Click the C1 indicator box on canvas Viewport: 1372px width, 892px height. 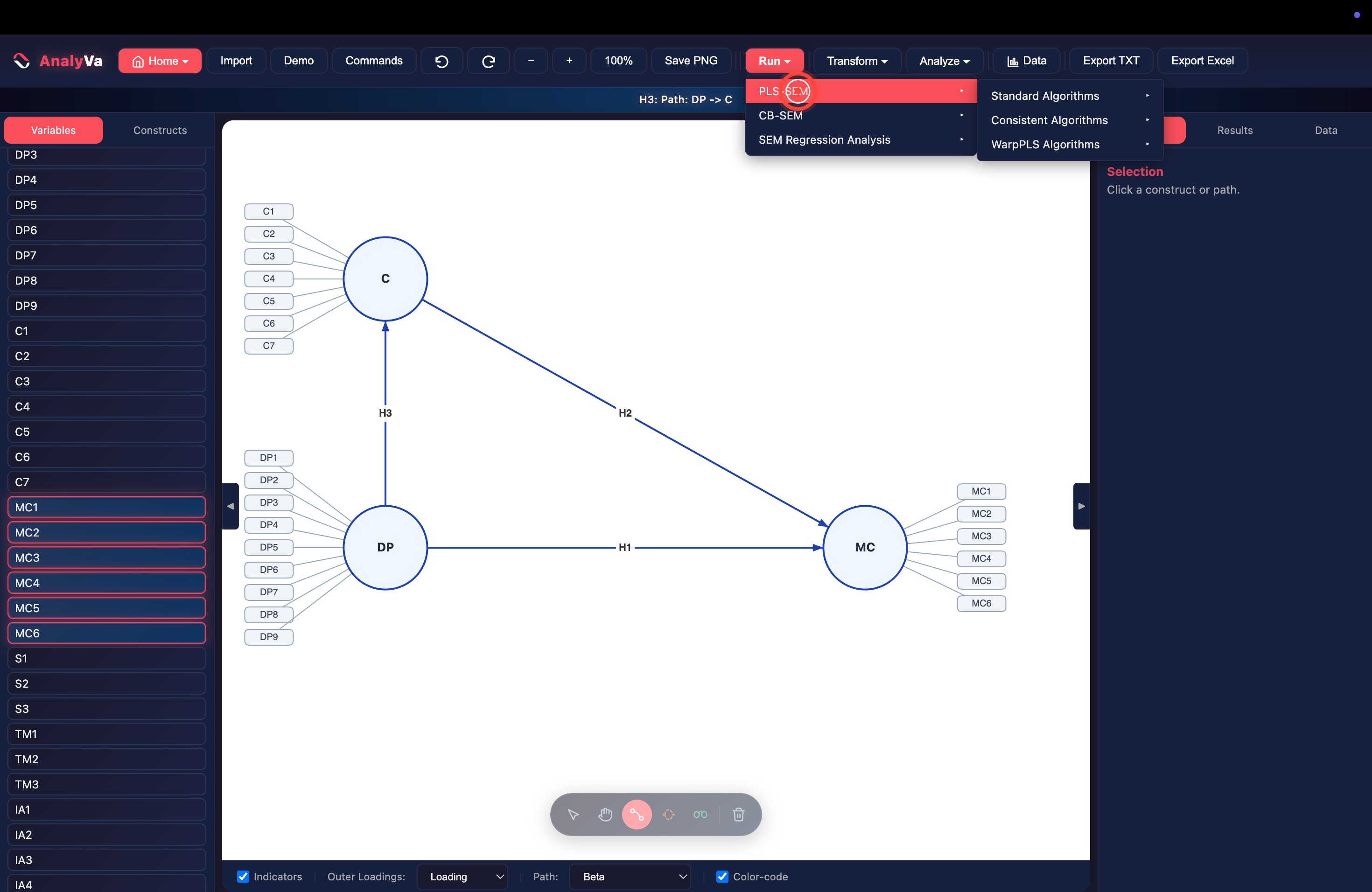click(x=269, y=211)
